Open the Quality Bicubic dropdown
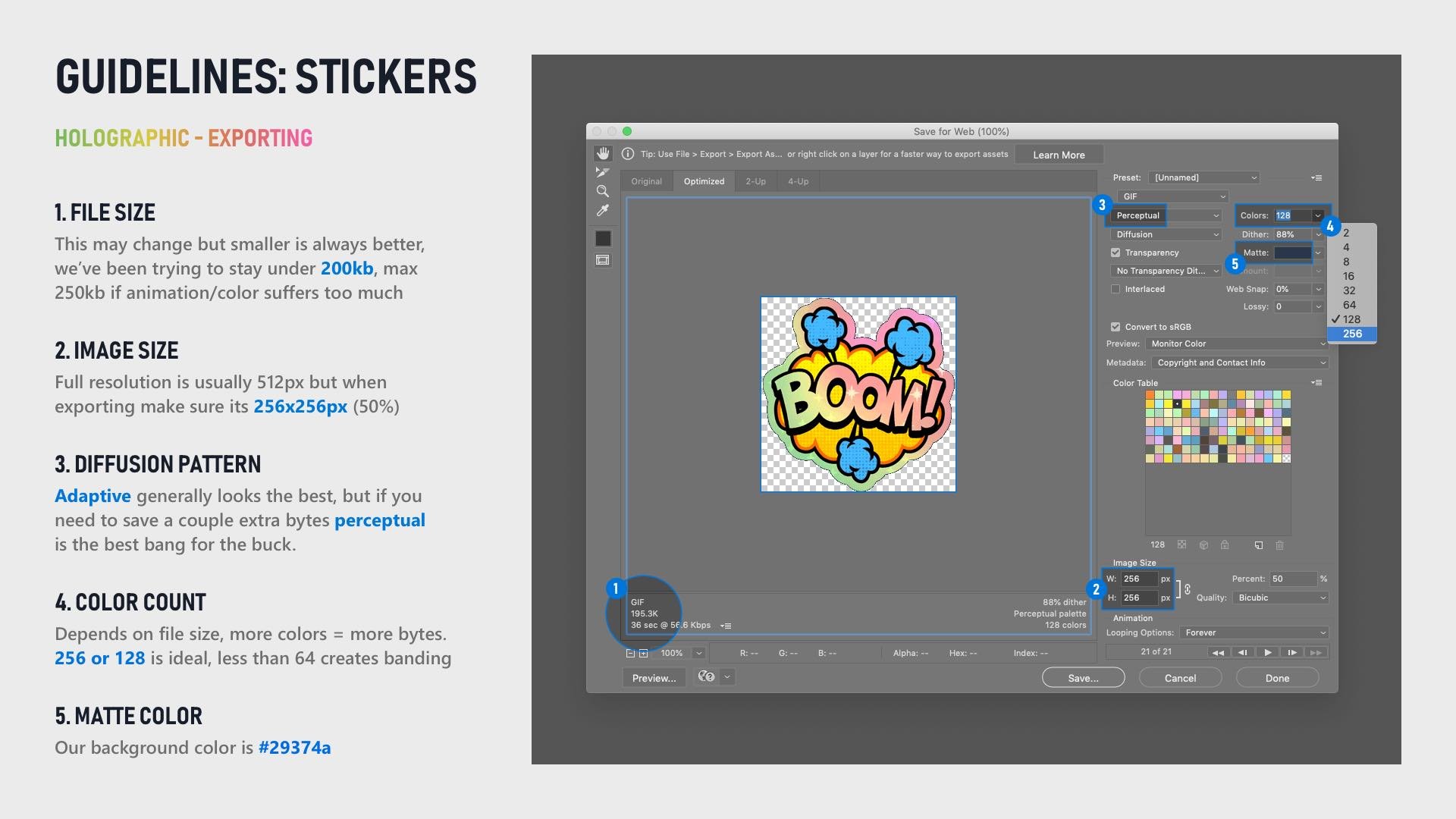The height and width of the screenshot is (819, 1456). pyautogui.click(x=1281, y=598)
